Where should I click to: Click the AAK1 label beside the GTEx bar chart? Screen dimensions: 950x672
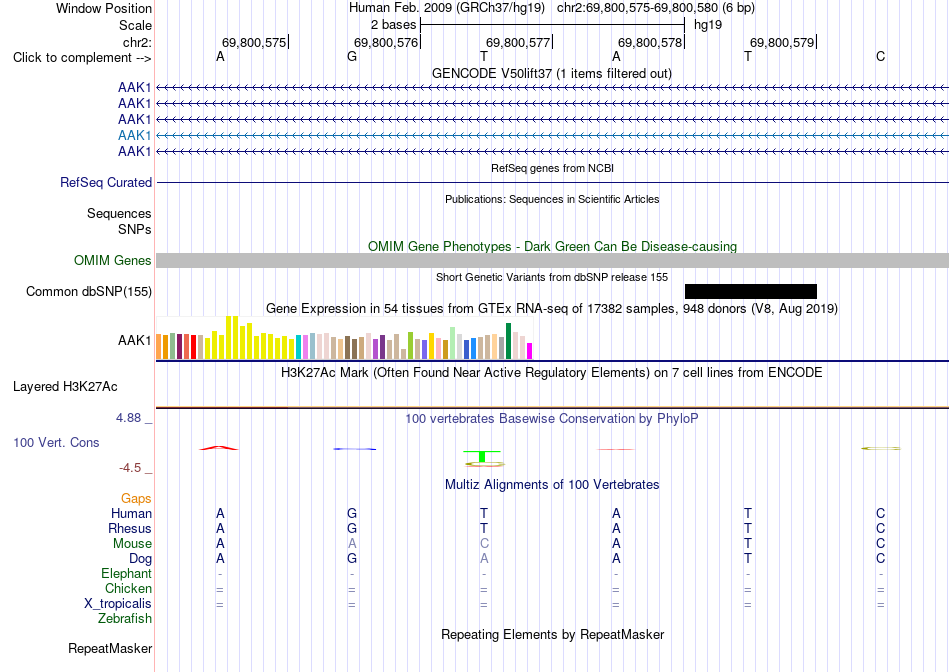coord(135,341)
